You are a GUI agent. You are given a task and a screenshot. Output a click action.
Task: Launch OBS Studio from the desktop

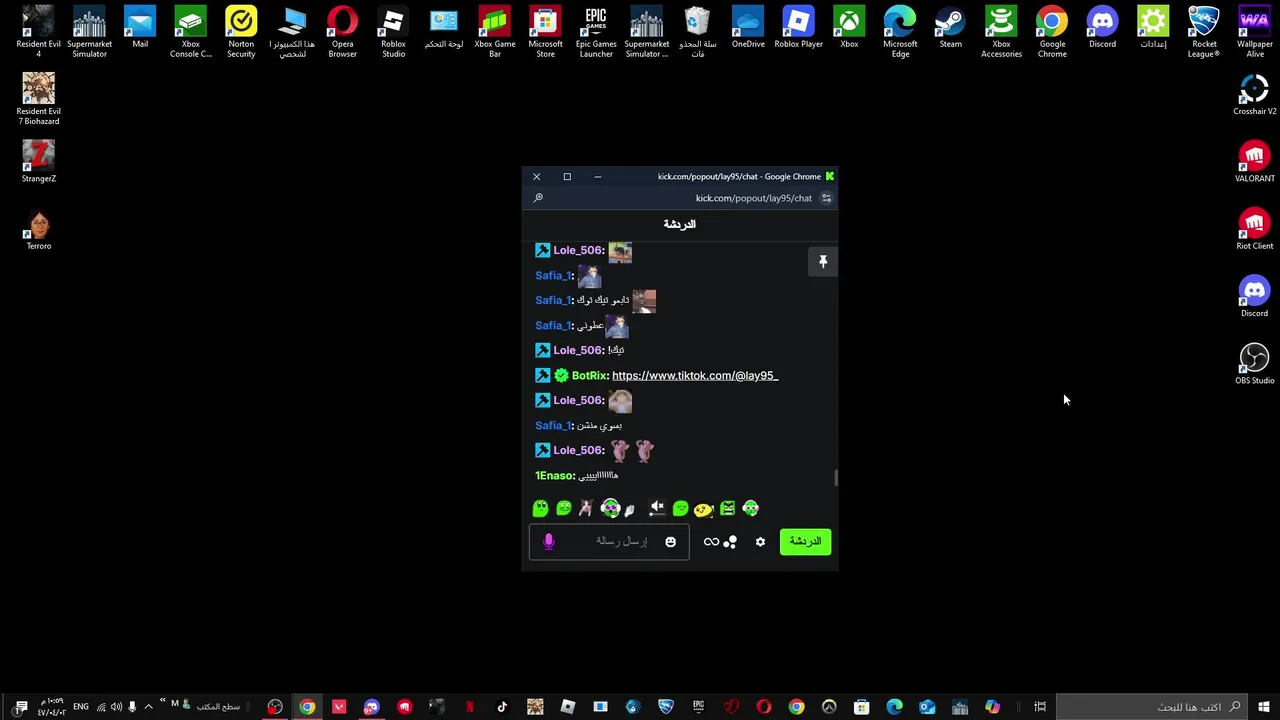pos(1254,364)
